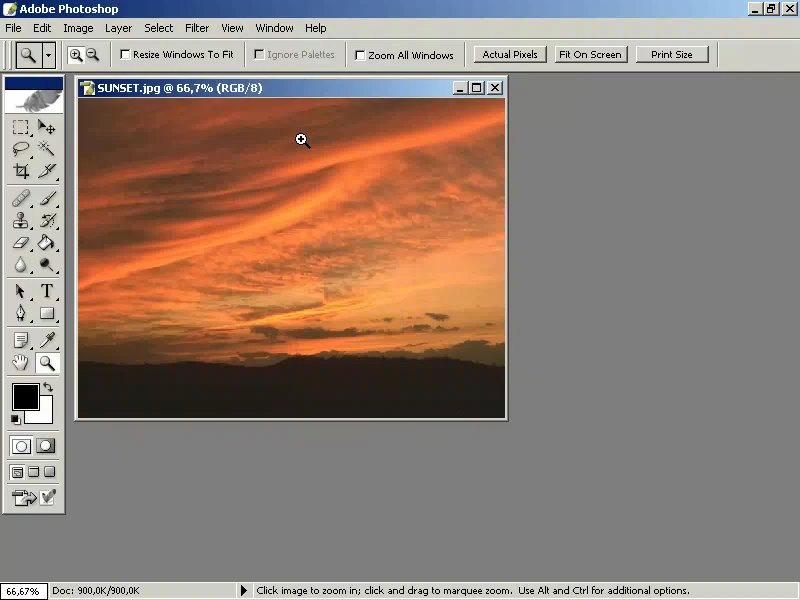Select the Type tool

46,291
